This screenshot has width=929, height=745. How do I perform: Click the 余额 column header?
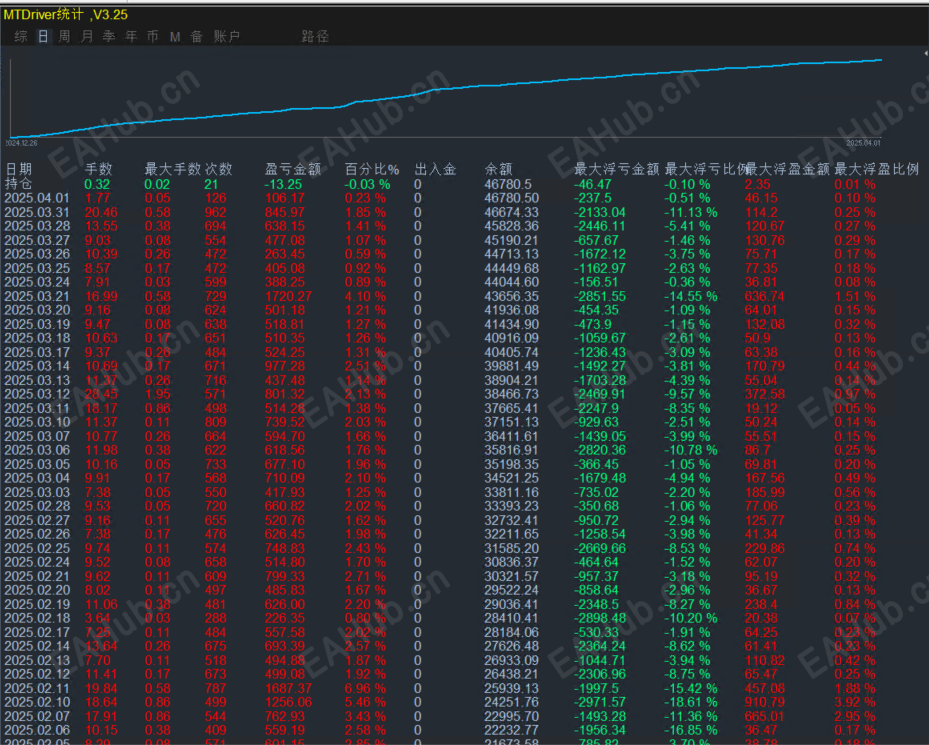(x=498, y=170)
